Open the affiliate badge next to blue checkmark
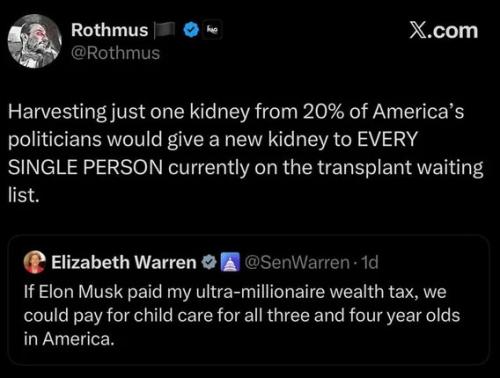Image resolution: width=500 pixels, height=378 pixels. point(212,30)
